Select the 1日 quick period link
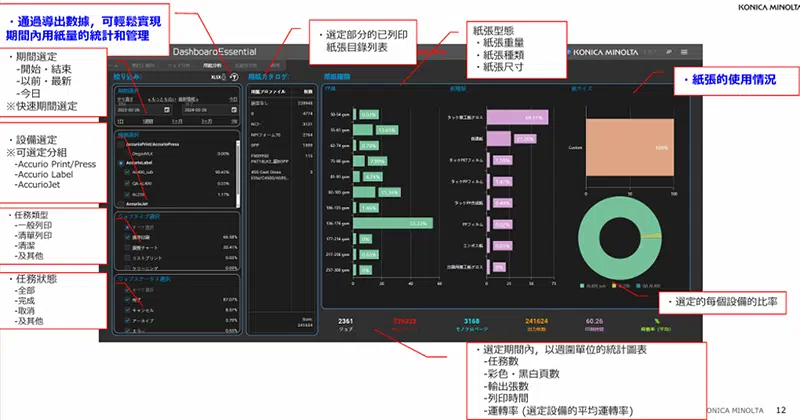Viewport: 800px width, 420px height. [120, 121]
